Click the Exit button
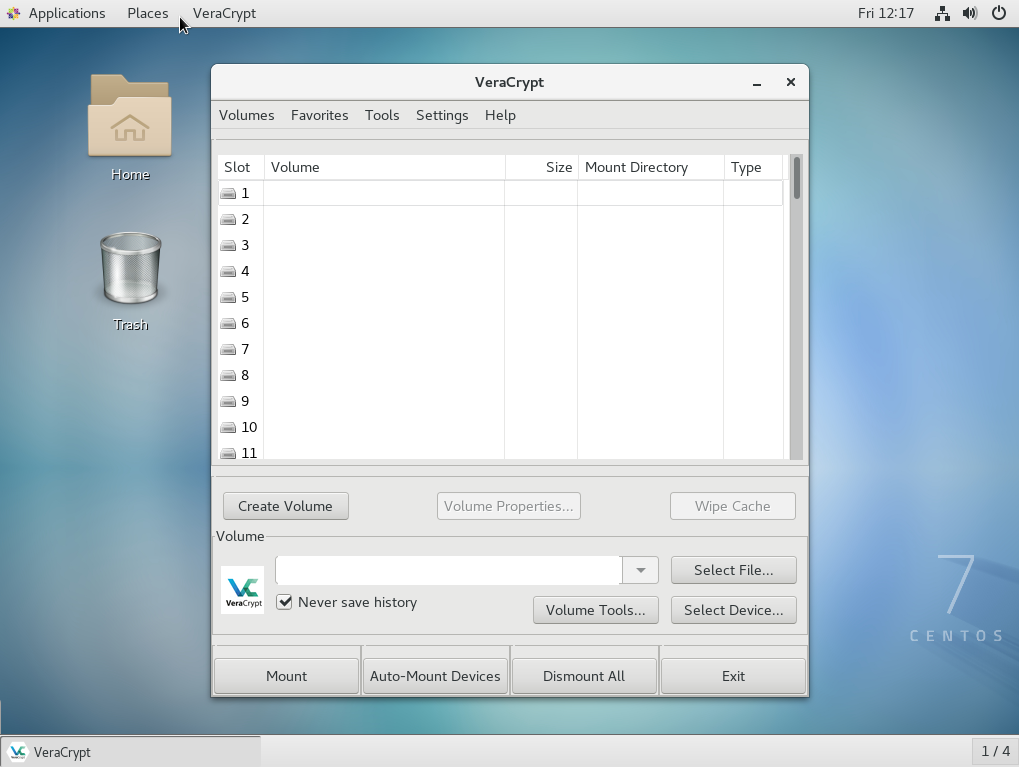 pyautogui.click(x=733, y=676)
